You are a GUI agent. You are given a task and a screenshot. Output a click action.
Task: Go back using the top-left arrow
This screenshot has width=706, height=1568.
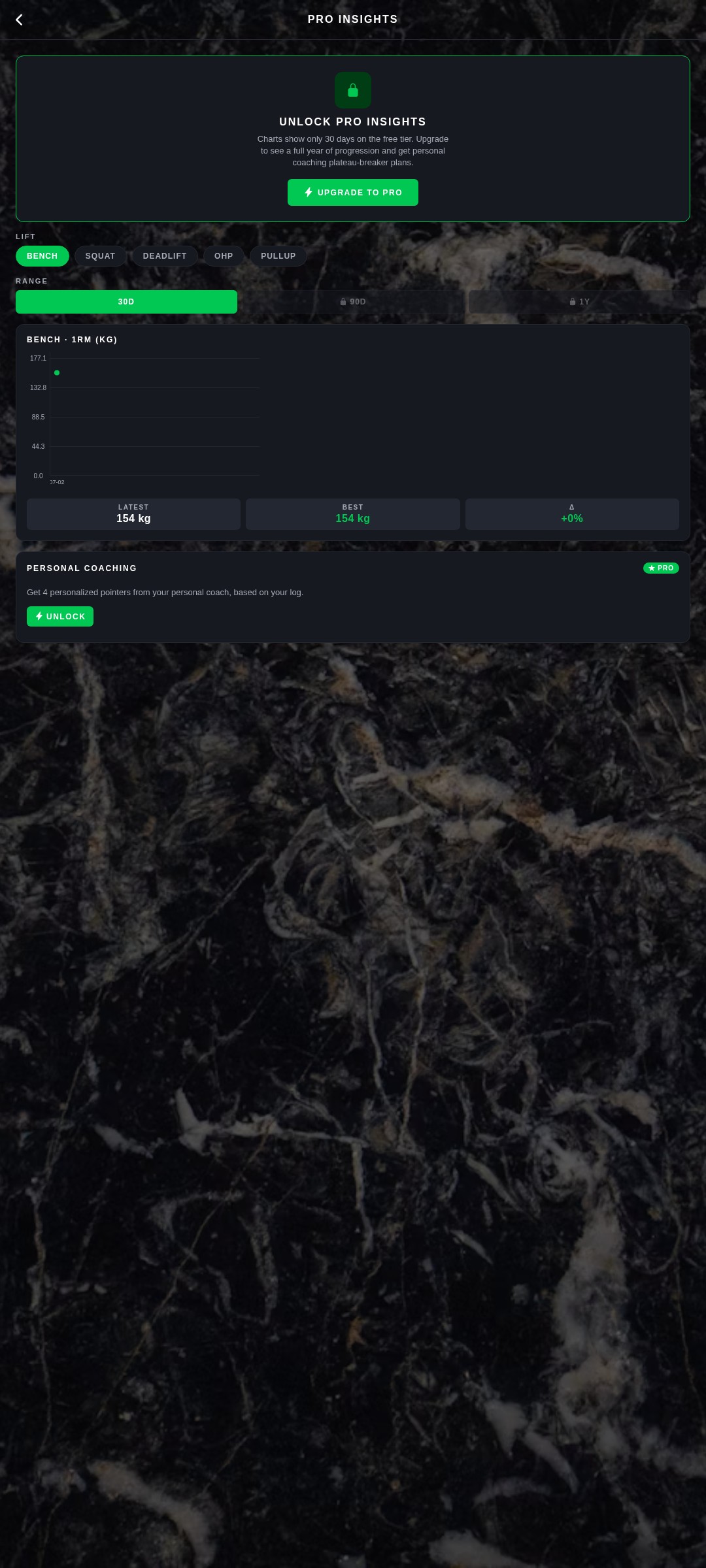click(20, 20)
